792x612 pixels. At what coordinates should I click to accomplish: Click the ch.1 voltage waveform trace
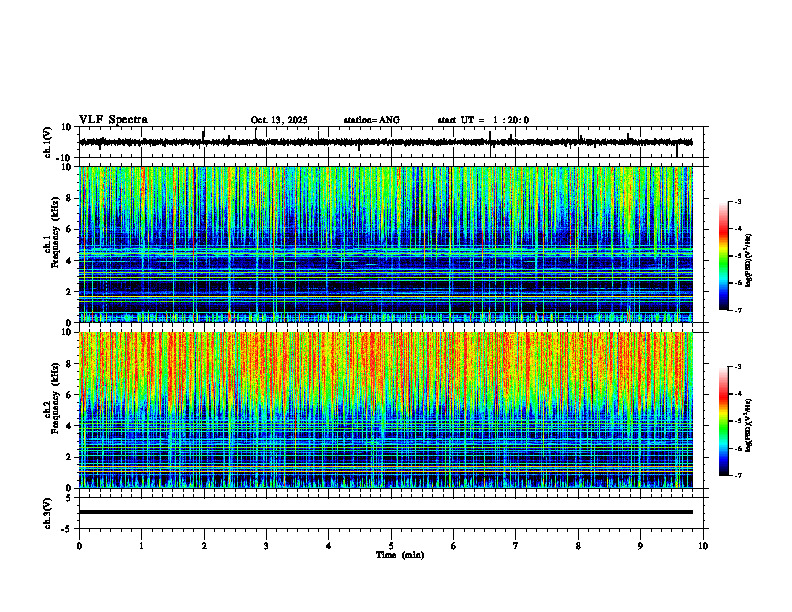click(386, 142)
